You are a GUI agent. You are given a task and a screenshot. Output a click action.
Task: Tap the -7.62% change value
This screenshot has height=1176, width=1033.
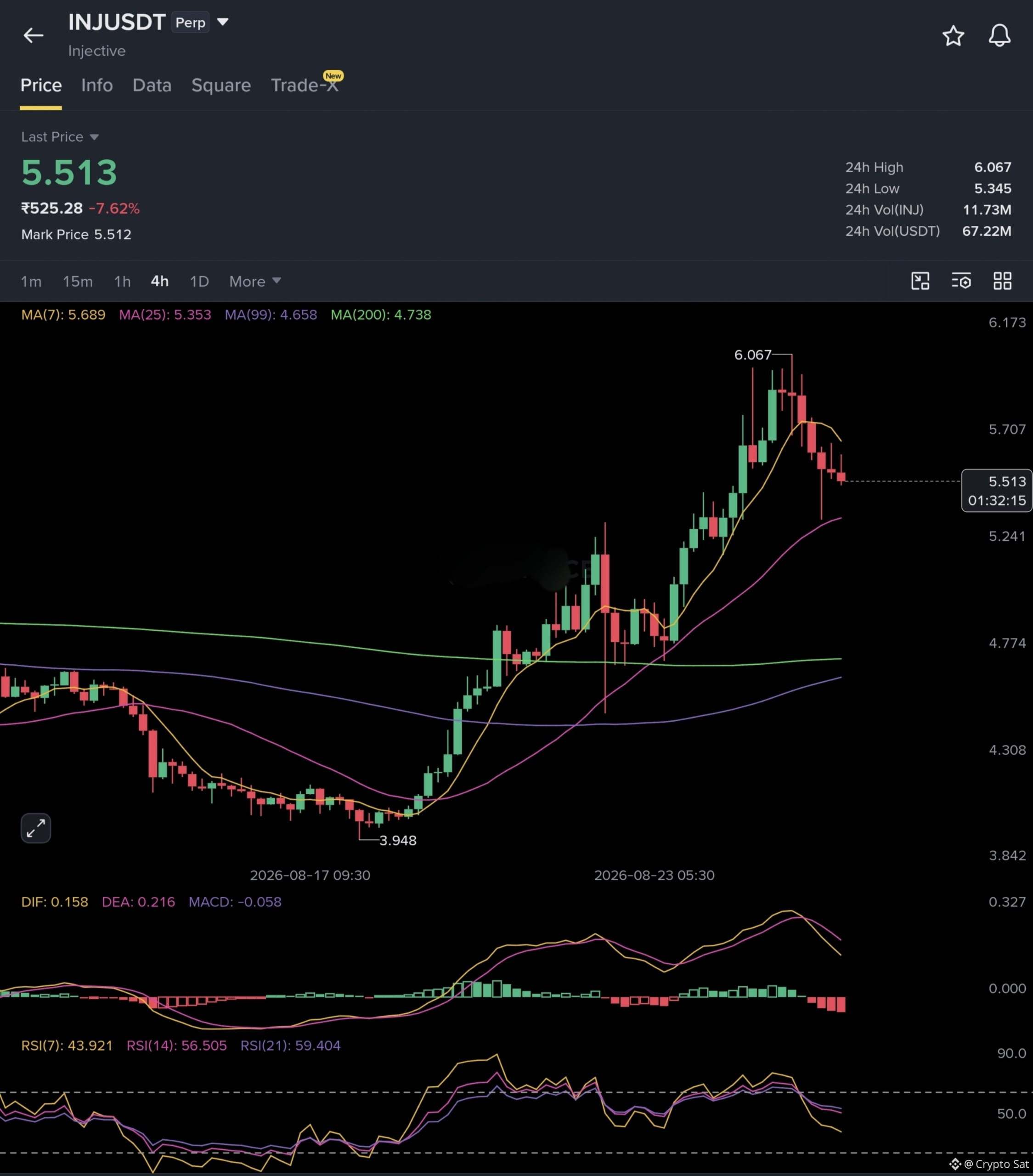pos(114,208)
